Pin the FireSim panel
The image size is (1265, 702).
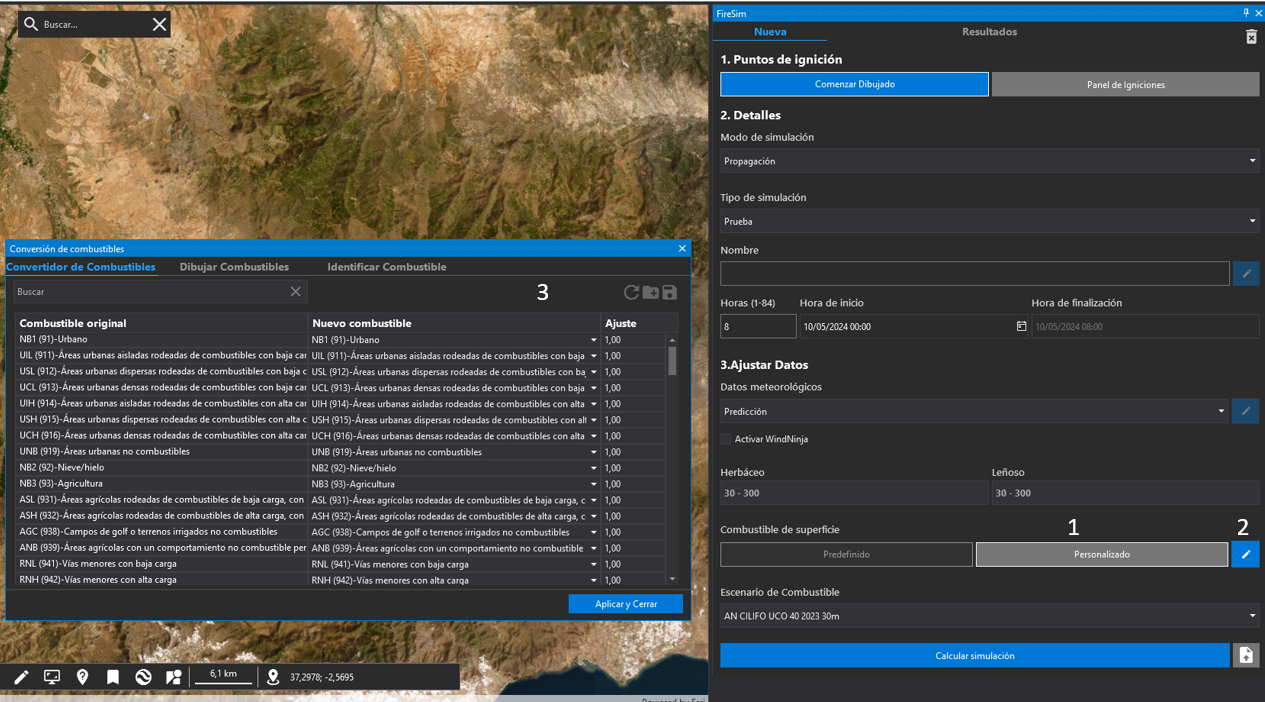(1246, 13)
